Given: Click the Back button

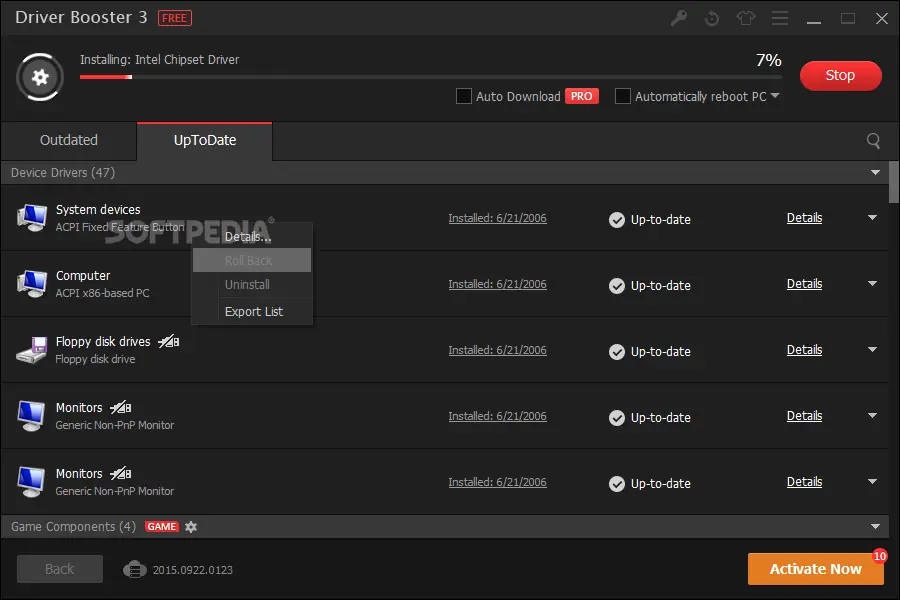Looking at the screenshot, I should click(x=60, y=569).
